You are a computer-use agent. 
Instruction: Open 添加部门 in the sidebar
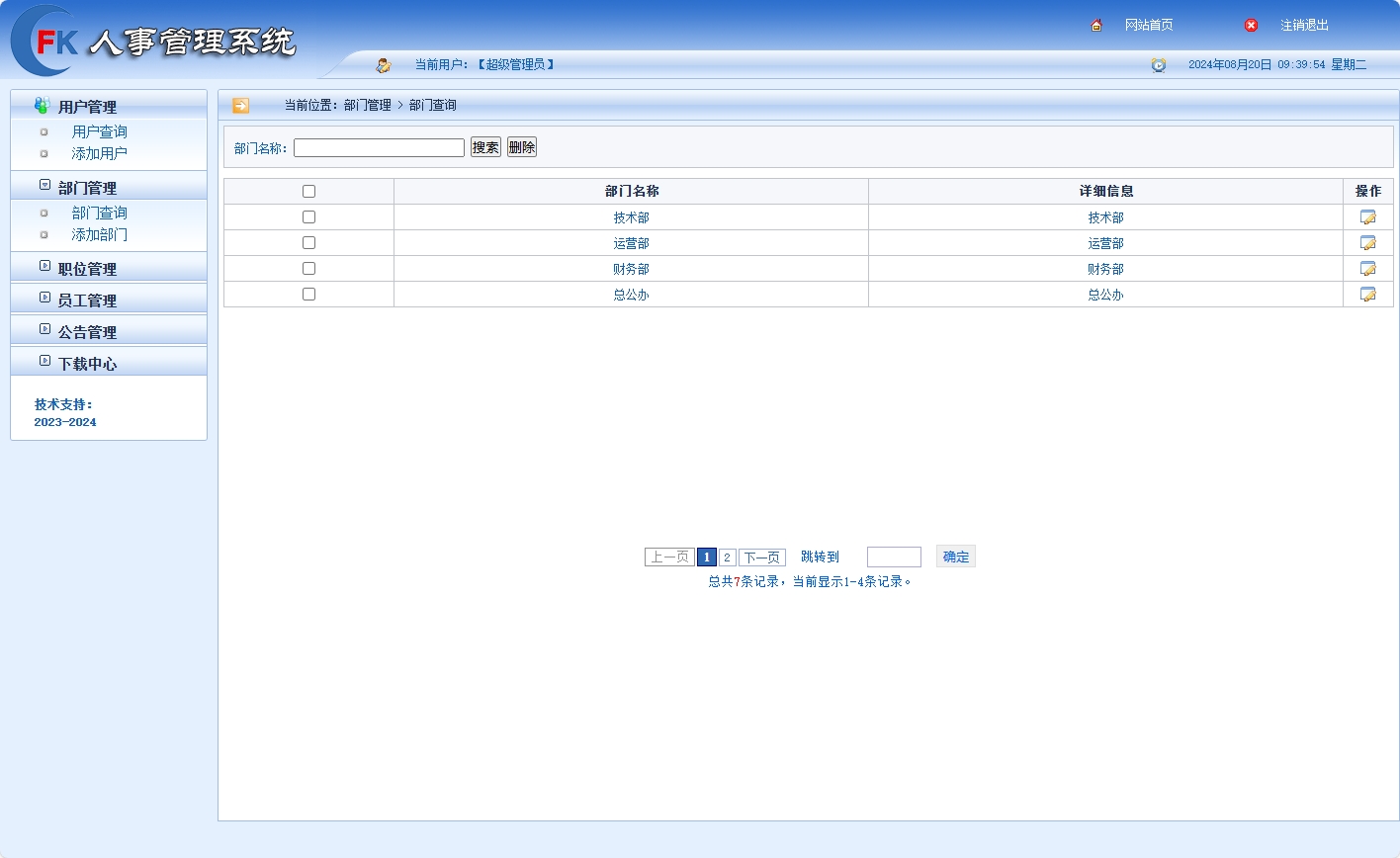pyautogui.click(x=99, y=234)
